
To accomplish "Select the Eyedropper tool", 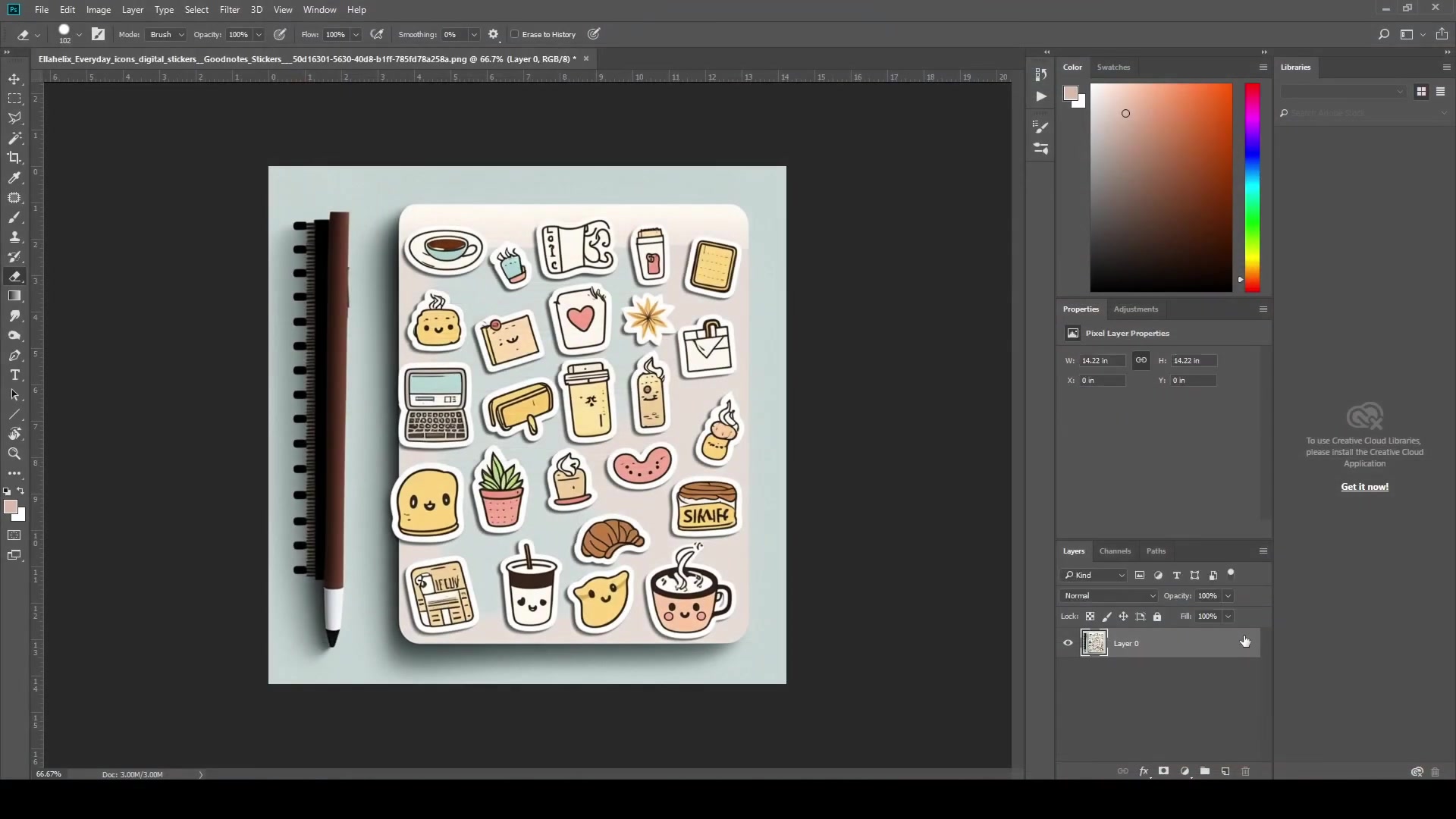I will pyautogui.click(x=14, y=177).
